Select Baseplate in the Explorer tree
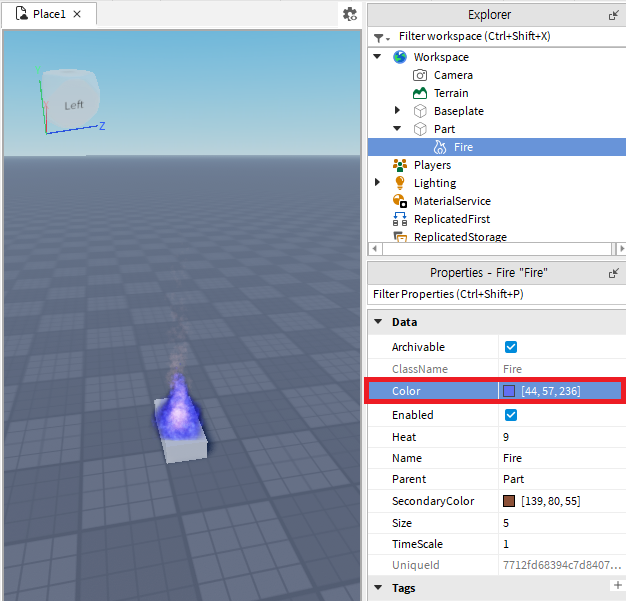This screenshot has height=601, width=626. pos(459,111)
